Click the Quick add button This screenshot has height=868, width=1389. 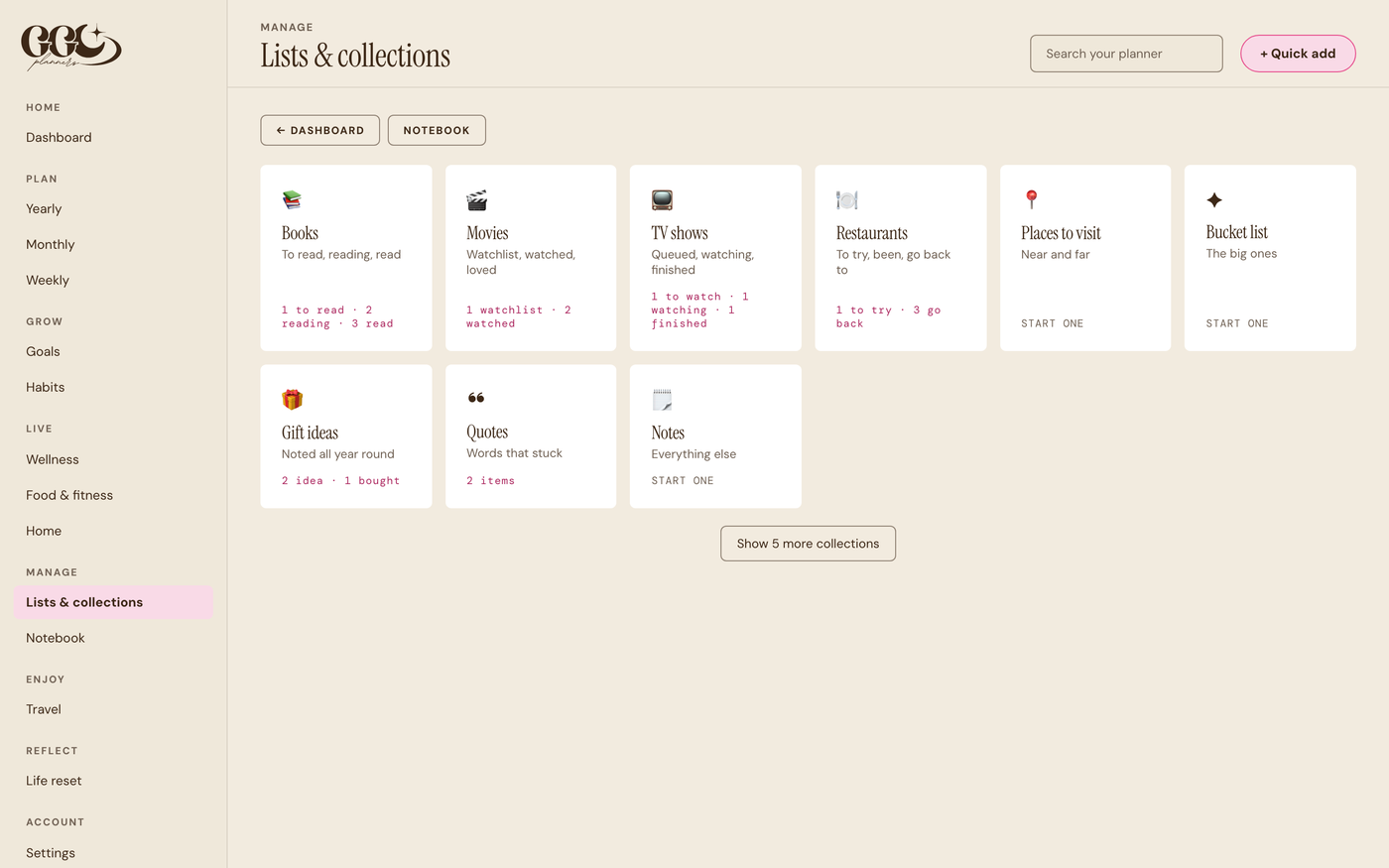(x=1298, y=54)
